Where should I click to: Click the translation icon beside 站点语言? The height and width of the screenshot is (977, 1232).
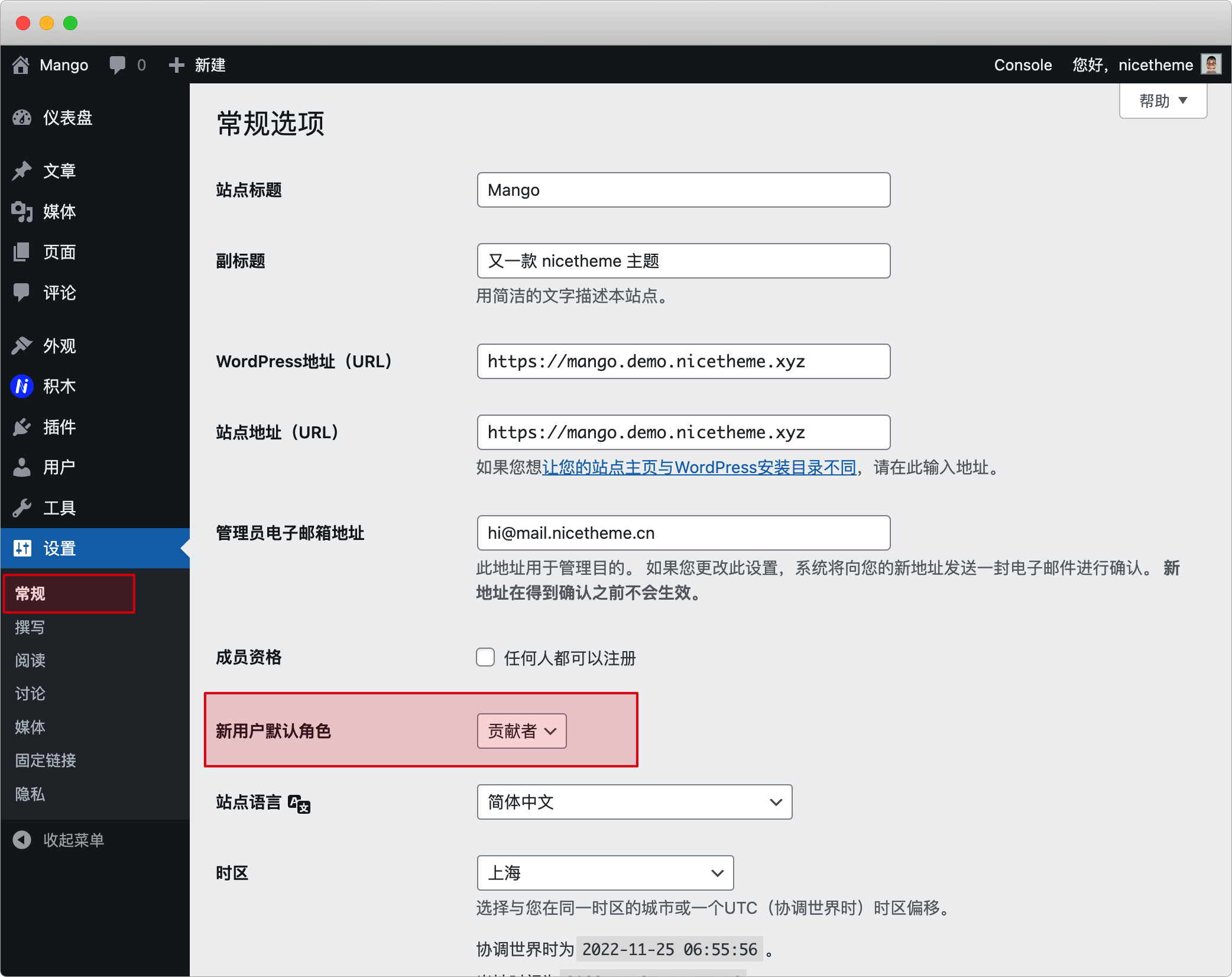point(299,804)
